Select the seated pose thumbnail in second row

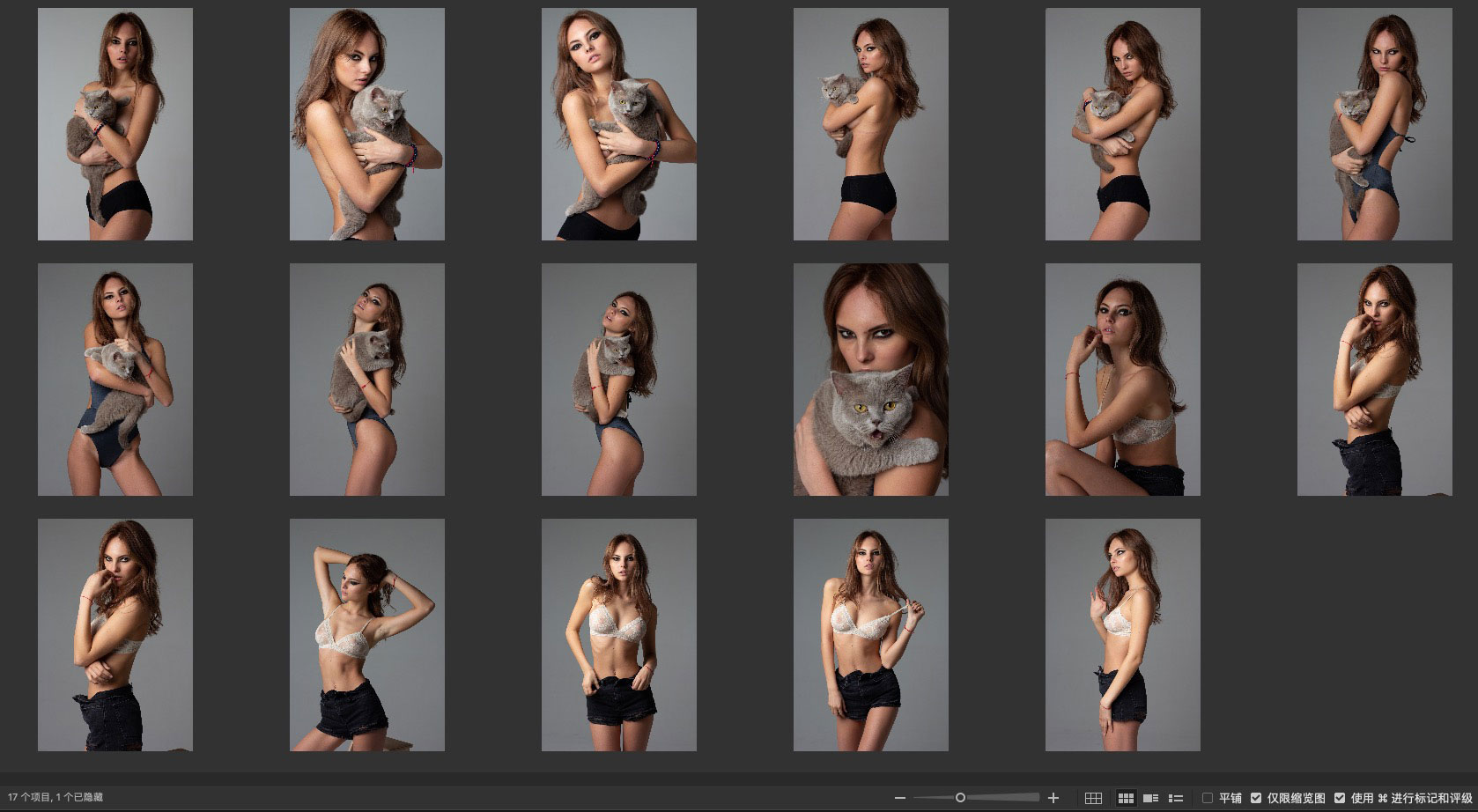click(1122, 380)
